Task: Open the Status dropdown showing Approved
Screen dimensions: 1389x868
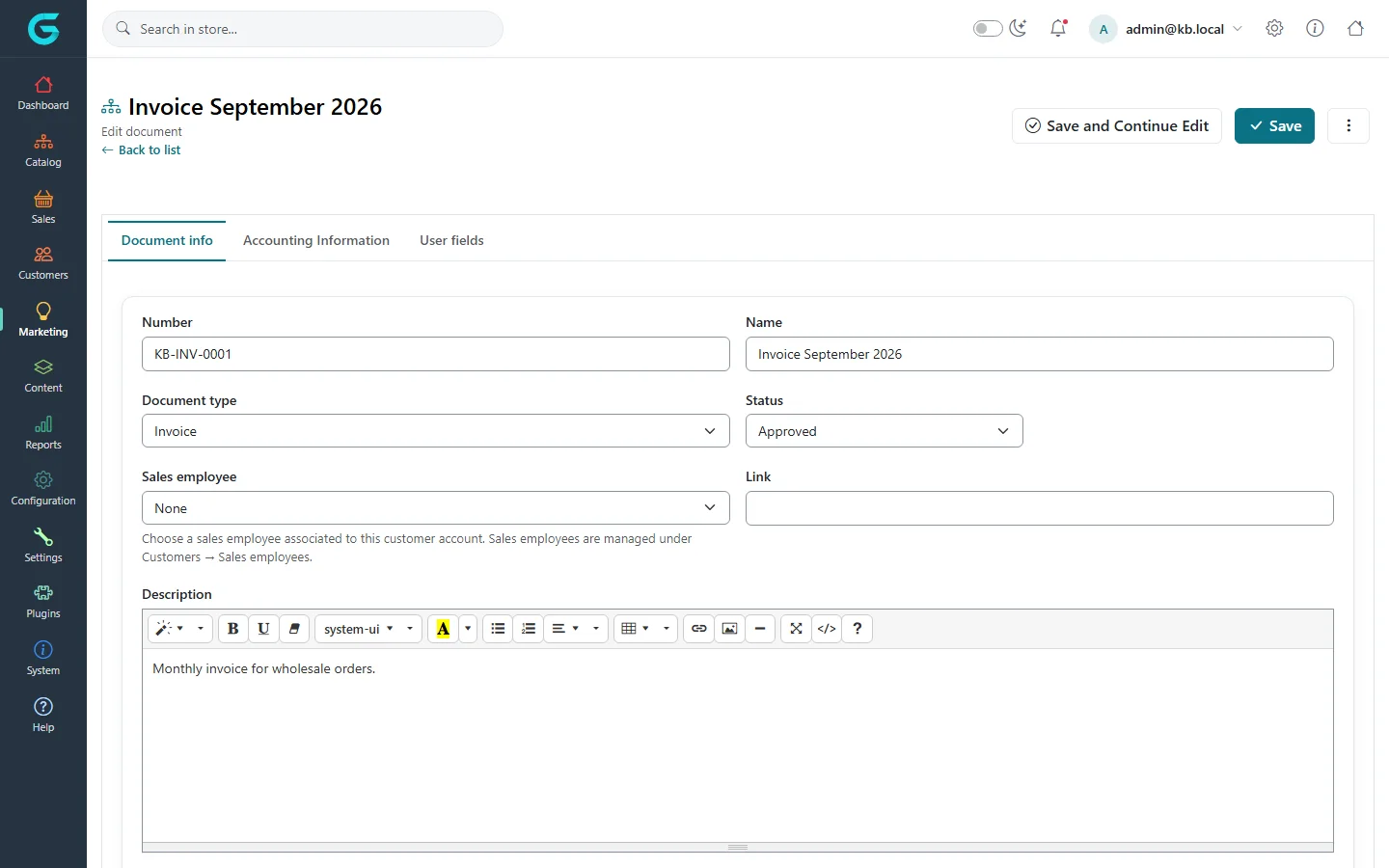Action: 885,431
